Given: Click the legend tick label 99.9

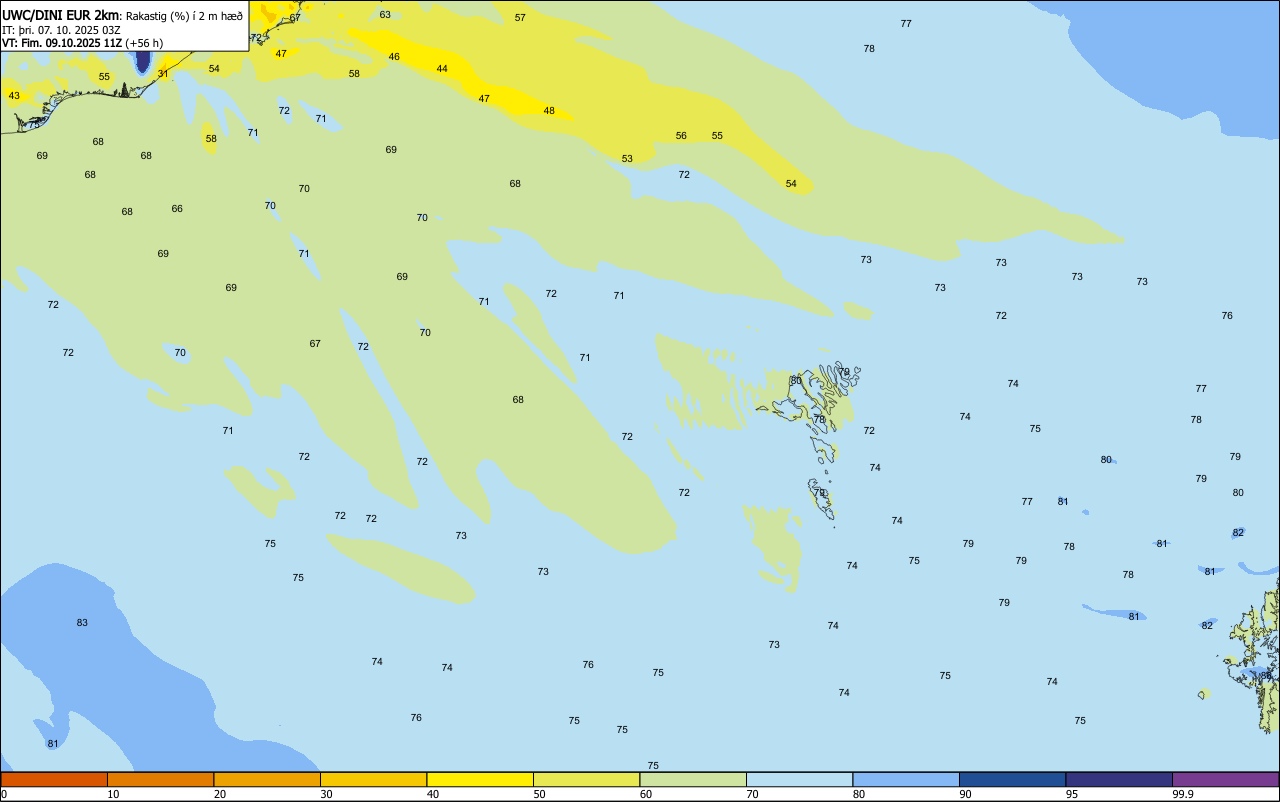Looking at the screenshot, I should 1183,794.
